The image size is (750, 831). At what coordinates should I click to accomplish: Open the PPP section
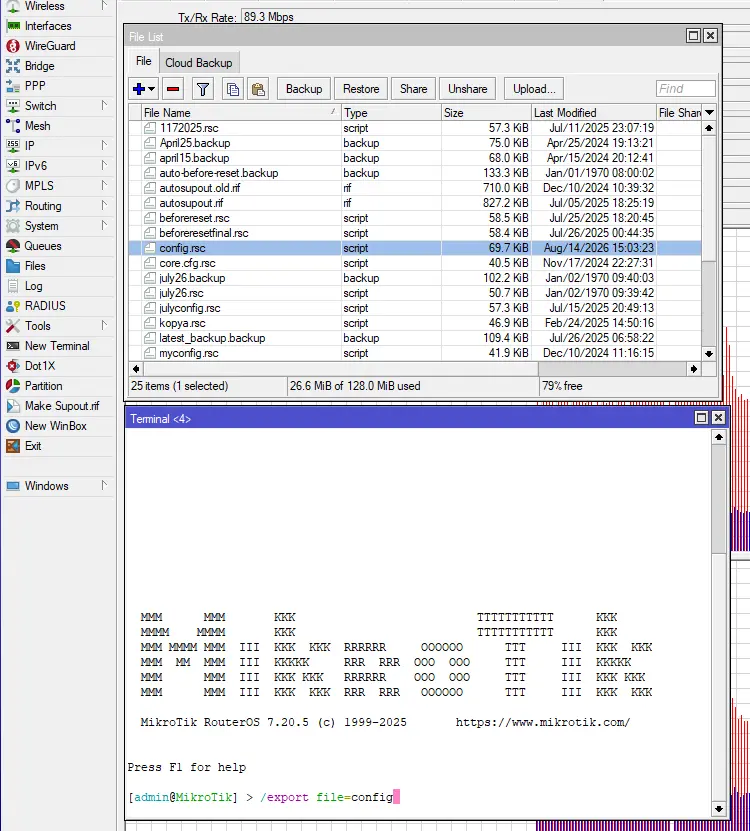click(35, 86)
